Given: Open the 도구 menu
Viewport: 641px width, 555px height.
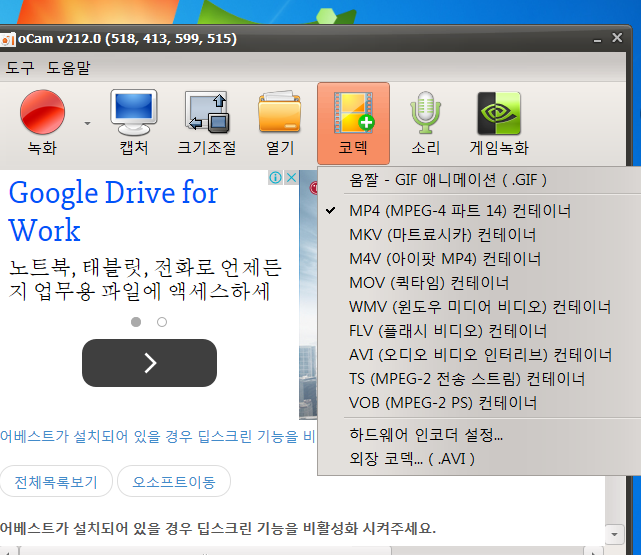Looking at the screenshot, I should 20,67.
